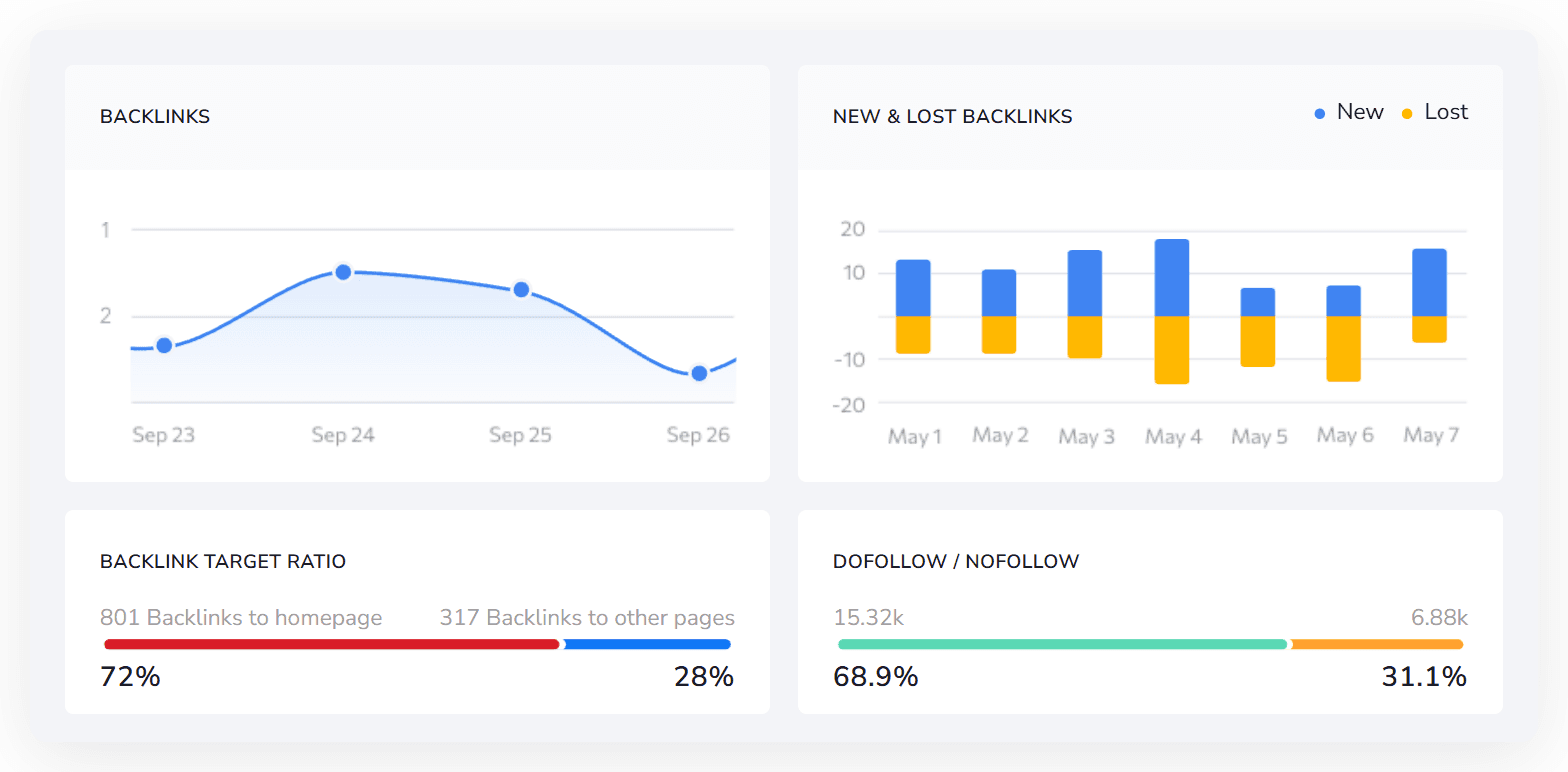Image resolution: width=1568 pixels, height=772 pixels.
Task: Click the BACKLINKS panel title
Action: click(x=155, y=117)
